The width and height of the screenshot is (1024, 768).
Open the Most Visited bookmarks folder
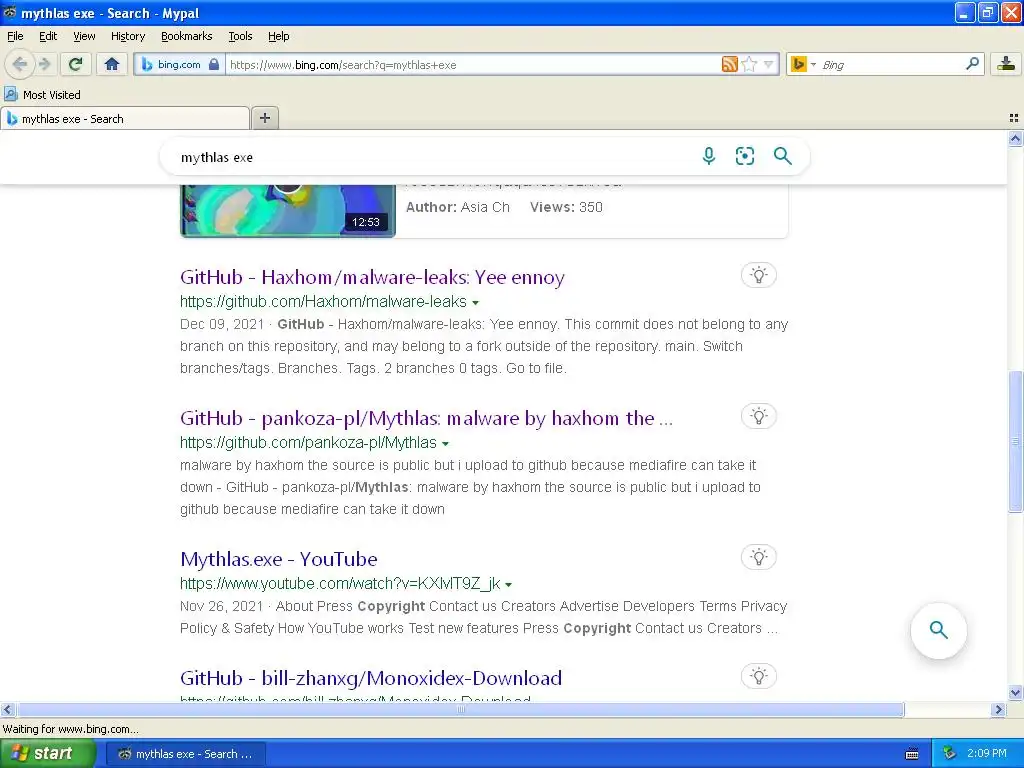pos(42,95)
